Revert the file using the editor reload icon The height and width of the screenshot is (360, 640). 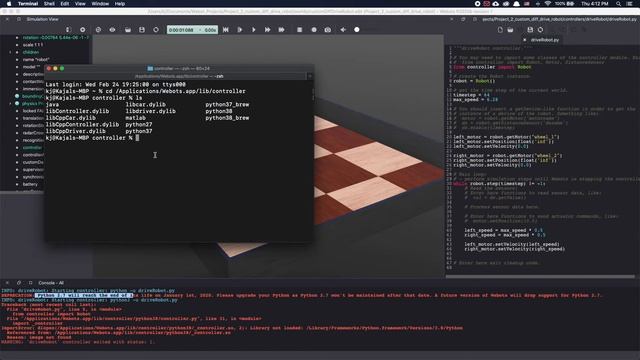540,30
